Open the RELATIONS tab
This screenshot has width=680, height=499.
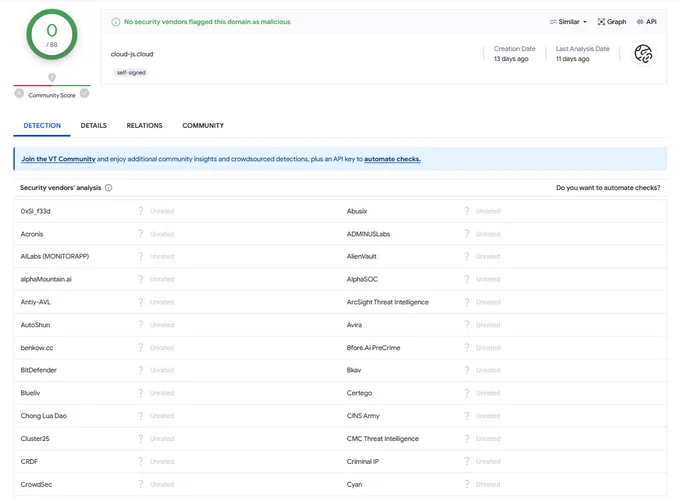144,125
